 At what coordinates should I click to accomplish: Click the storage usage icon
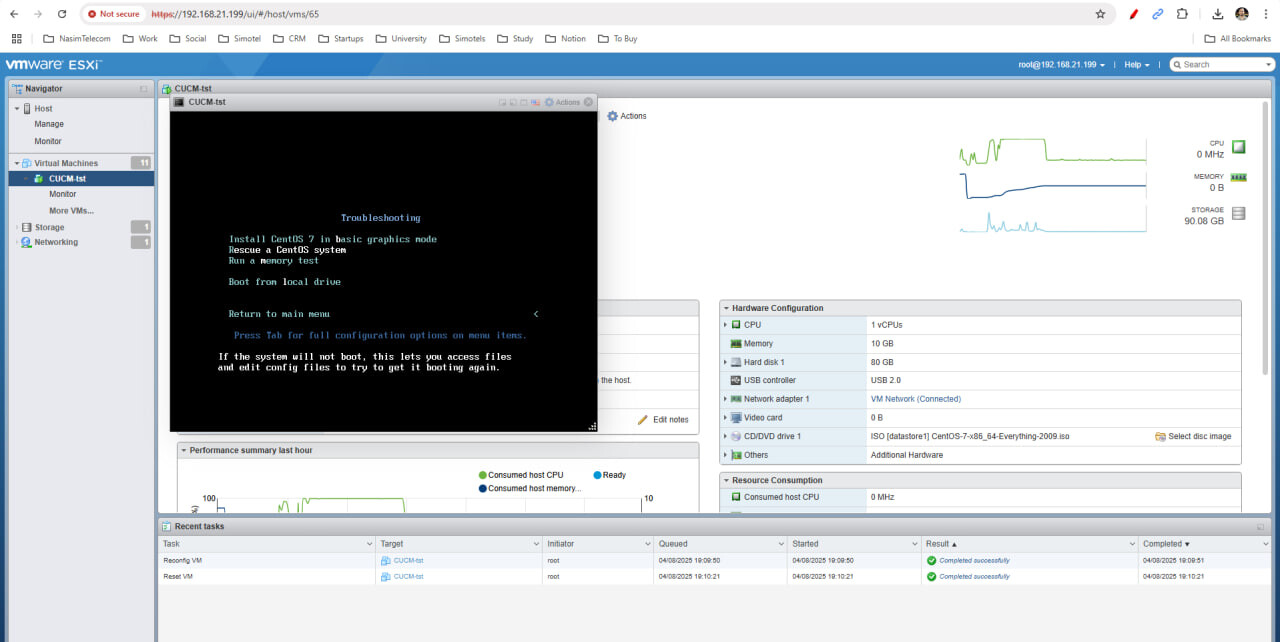[1239, 213]
